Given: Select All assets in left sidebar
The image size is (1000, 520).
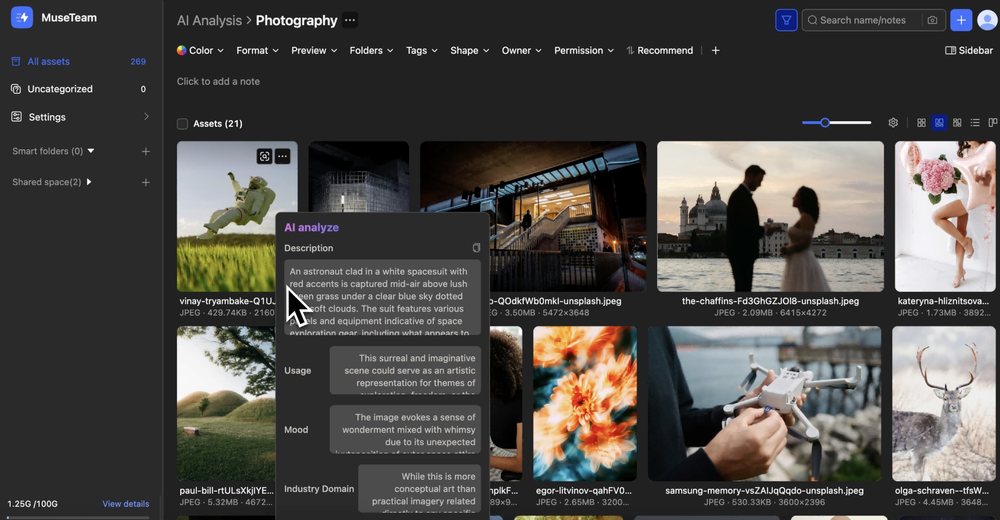Looking at the screenshot, I should [48, 61].
